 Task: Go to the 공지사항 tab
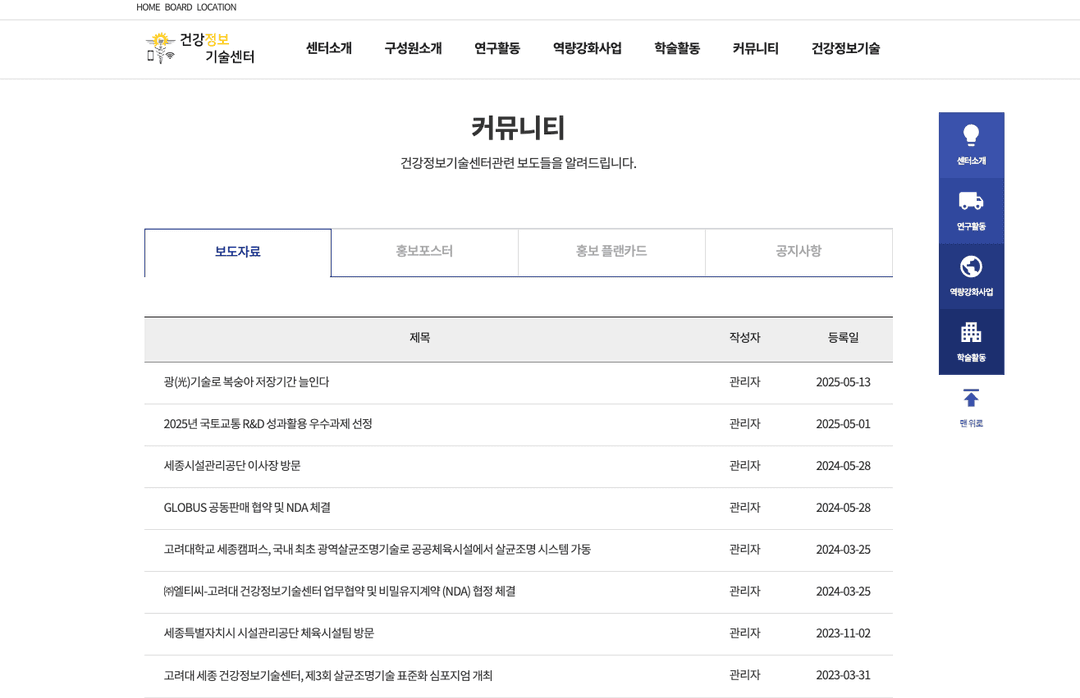click(798, 252)
